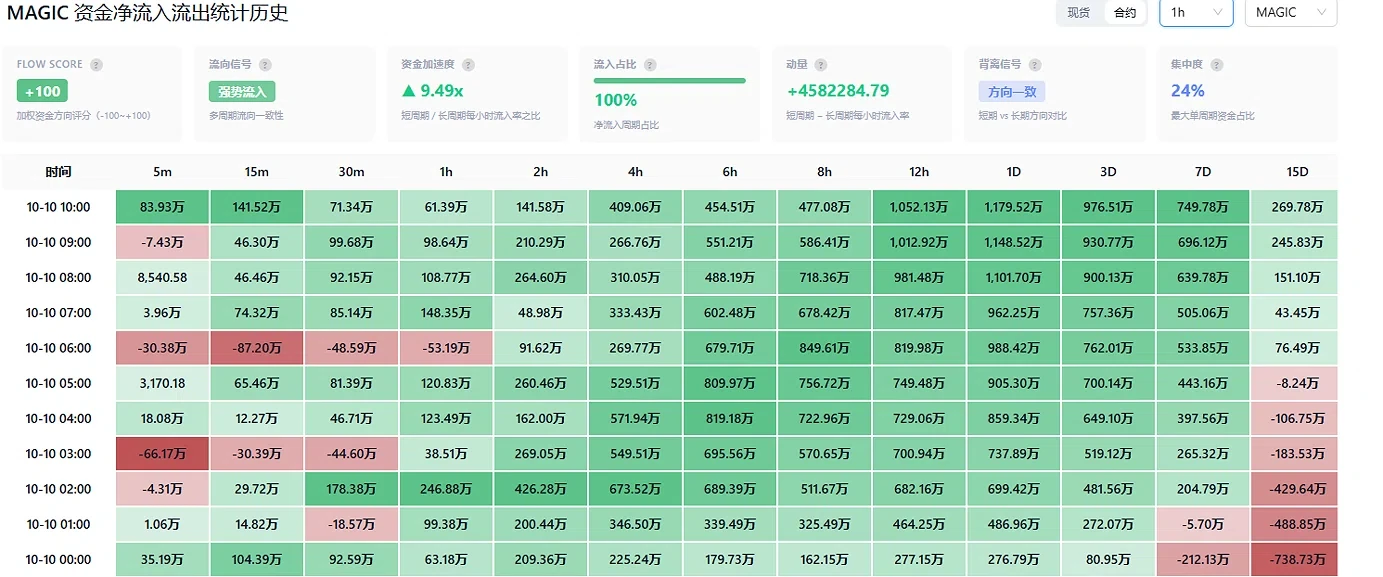Open the question mark icon beside 背离信号
Viewport: 1383px width, 577px height.
pyautogui.click(x=1036, y=65)
